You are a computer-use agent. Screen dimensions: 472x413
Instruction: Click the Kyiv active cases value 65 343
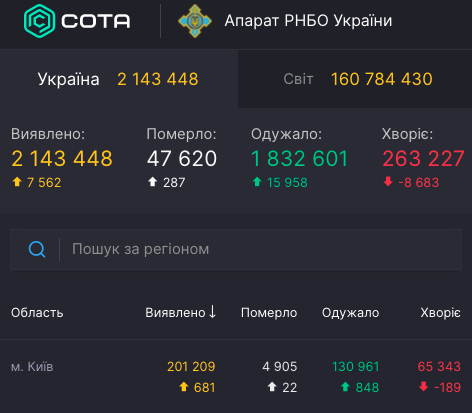click(x=439, y=367)
